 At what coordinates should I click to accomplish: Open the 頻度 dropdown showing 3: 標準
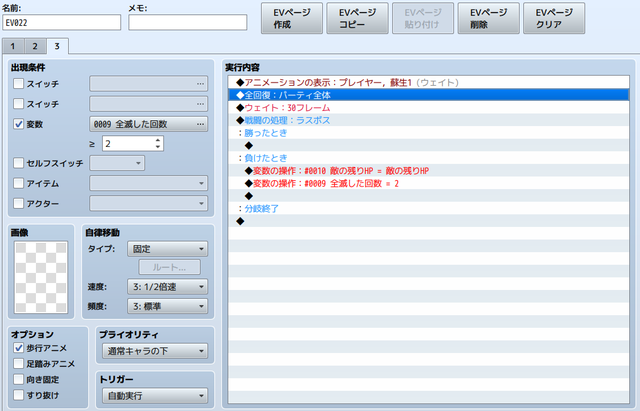pyautogui.click(x=167, y=307)
